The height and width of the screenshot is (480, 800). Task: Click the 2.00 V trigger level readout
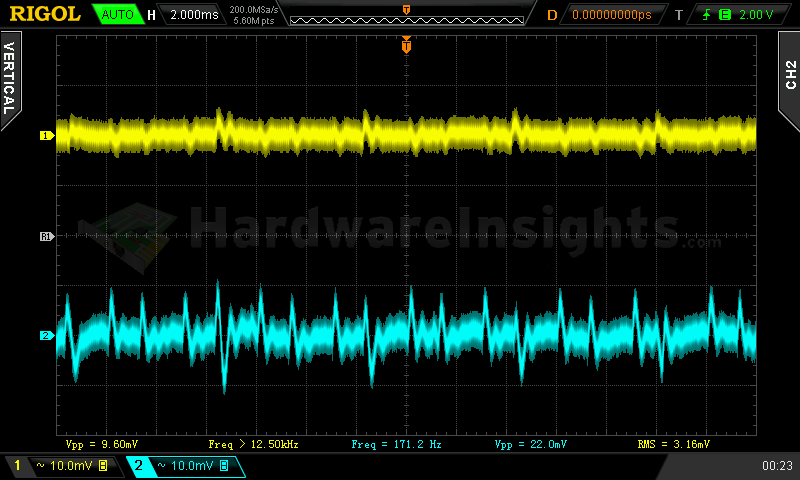click(x=755, y=15)
